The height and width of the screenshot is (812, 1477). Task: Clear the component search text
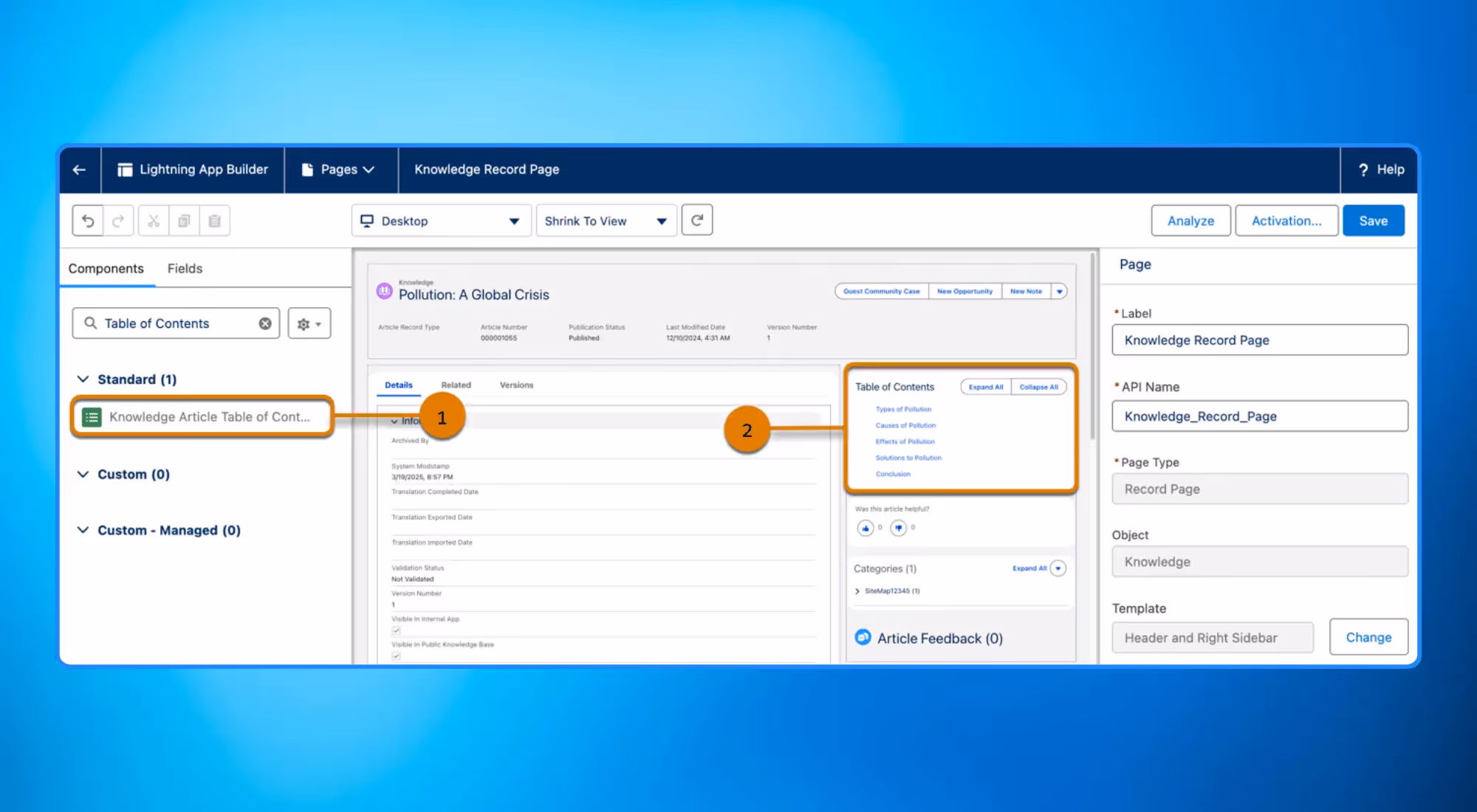click(265, 323)
